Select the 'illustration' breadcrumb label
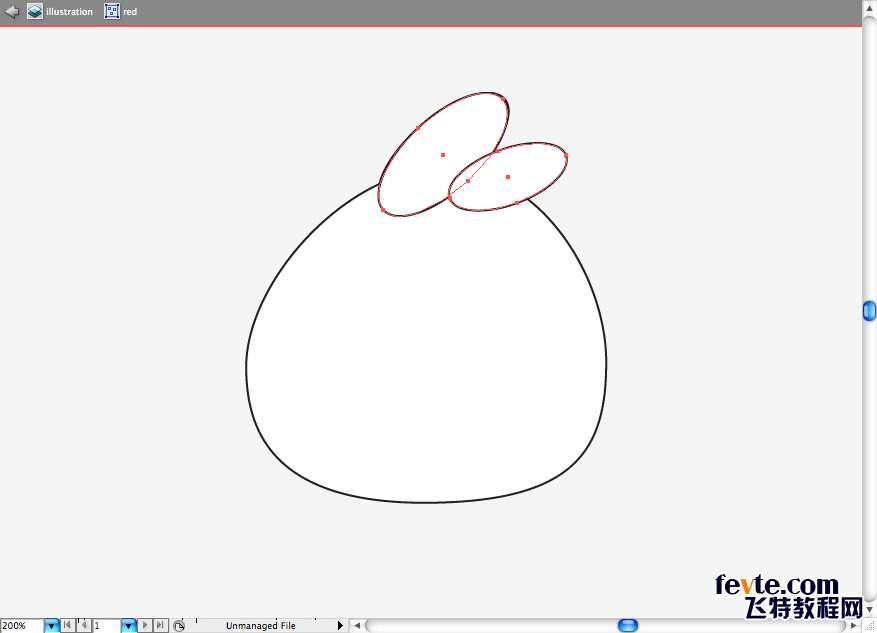 69,12
